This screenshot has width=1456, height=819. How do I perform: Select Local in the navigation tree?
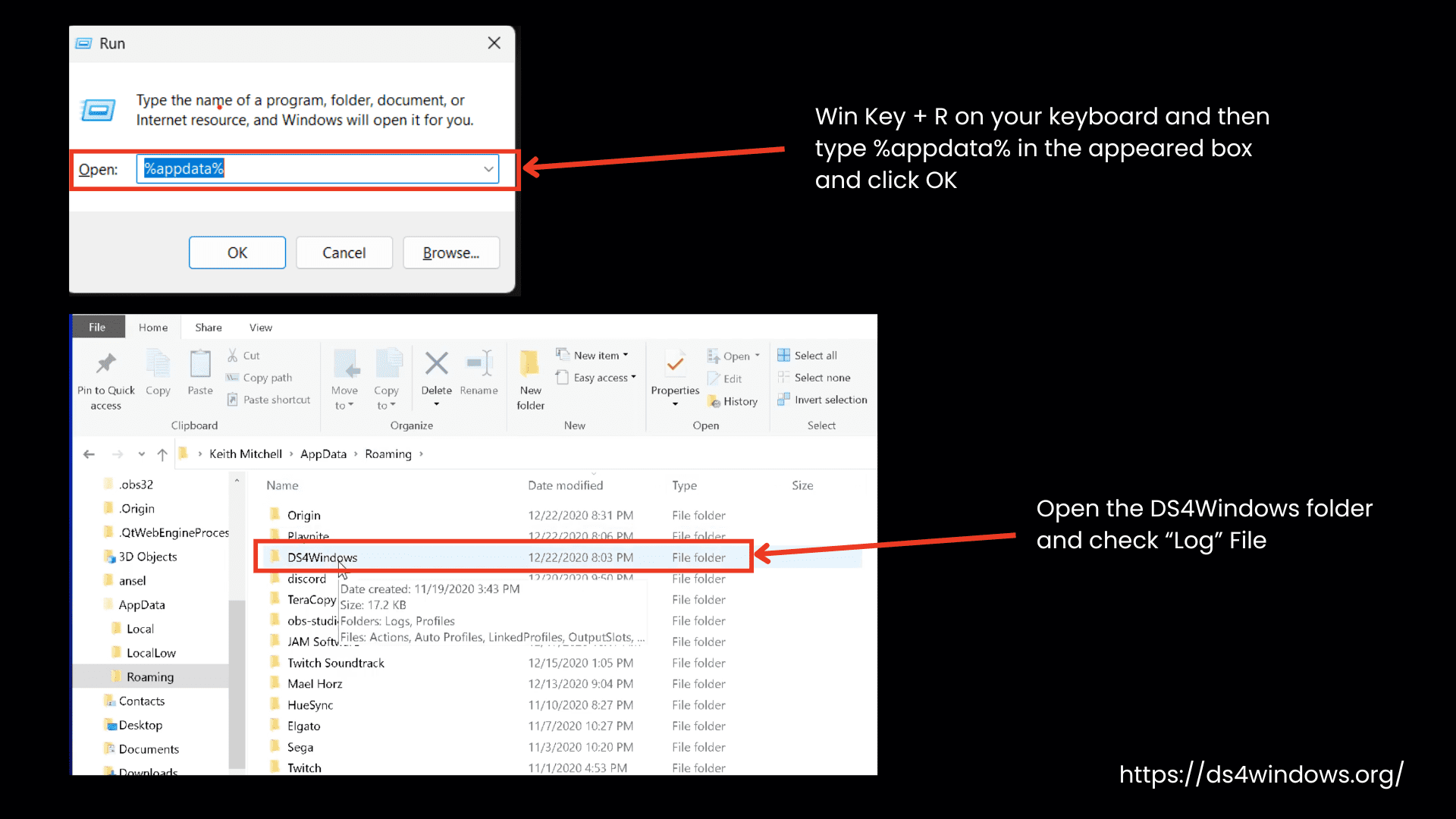140,629
